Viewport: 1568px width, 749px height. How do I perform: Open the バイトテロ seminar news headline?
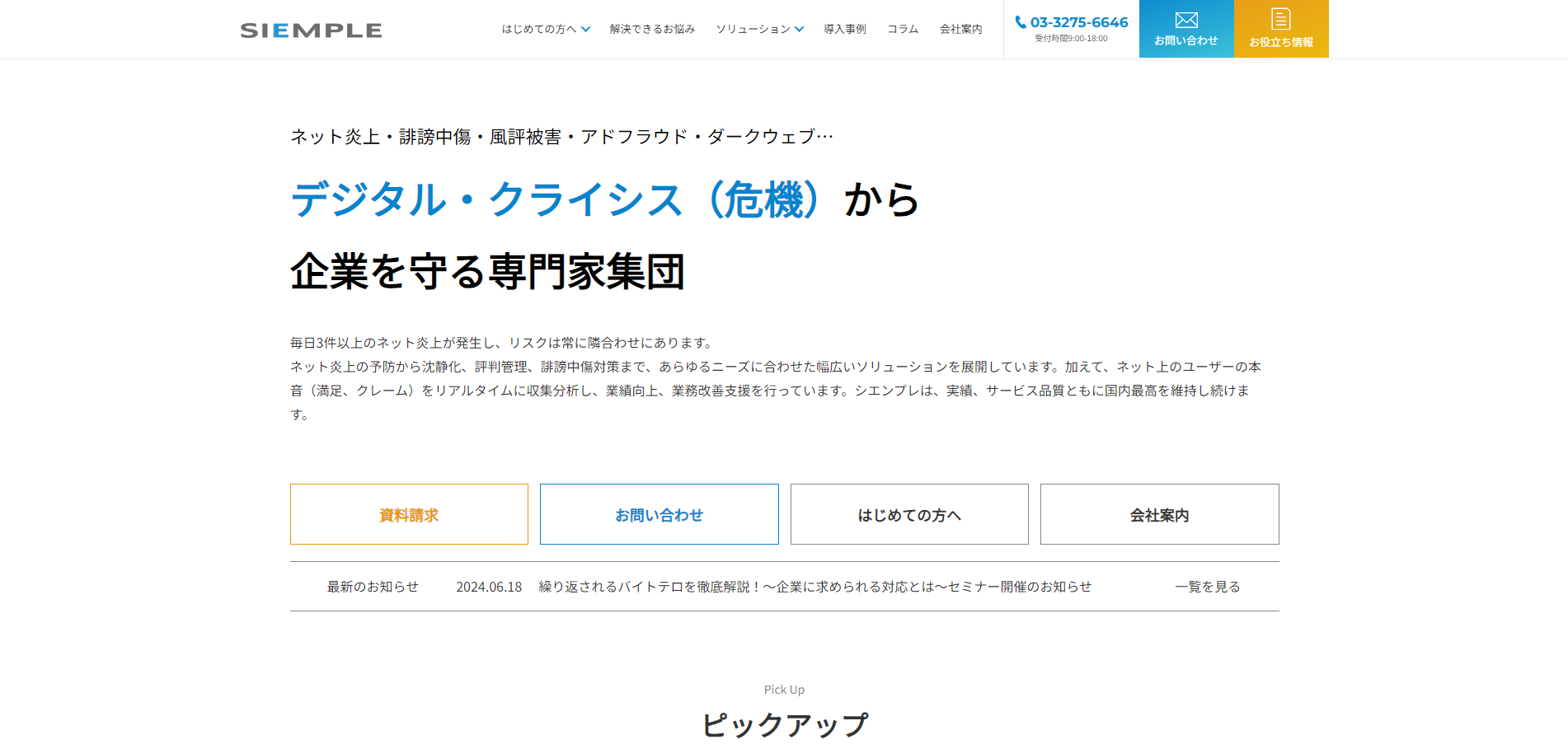815,587
